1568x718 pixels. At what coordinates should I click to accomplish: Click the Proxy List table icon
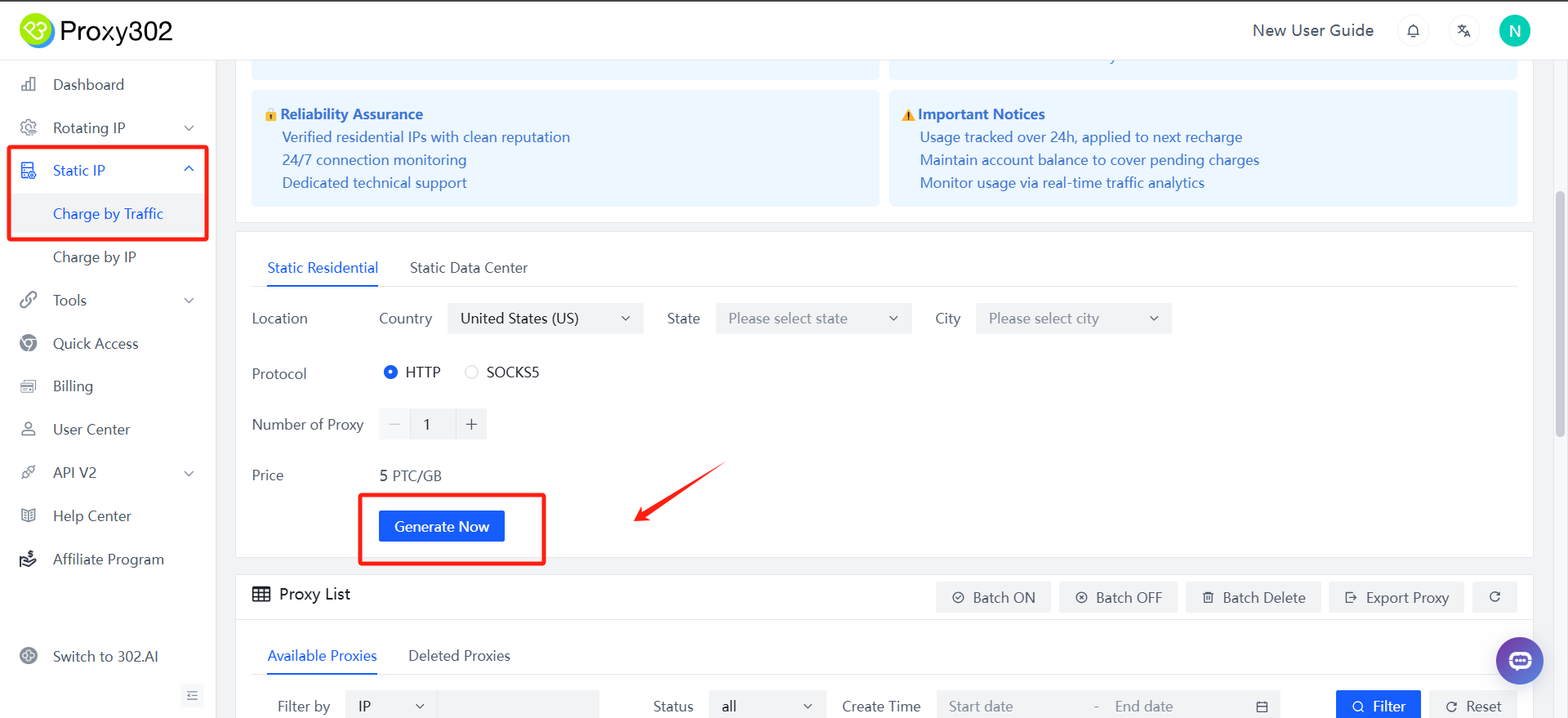[x=261, y=594]
